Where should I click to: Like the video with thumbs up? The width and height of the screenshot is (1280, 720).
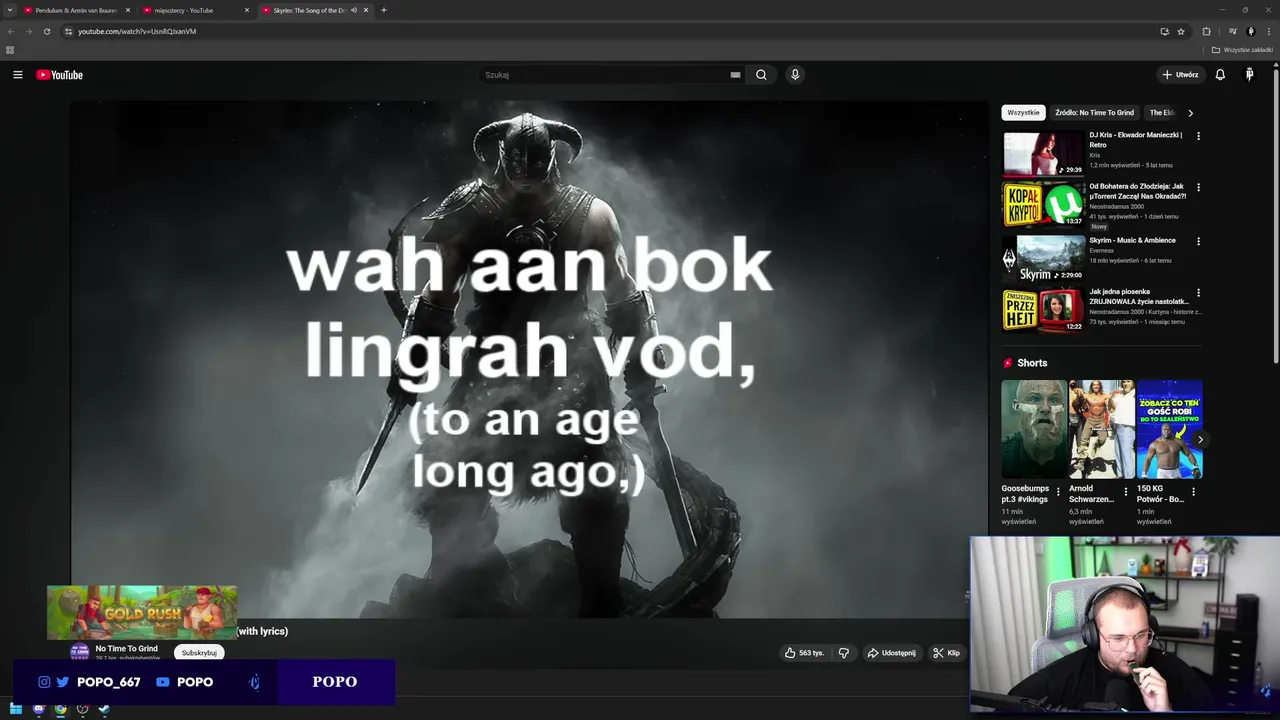(x=804, y=653)
